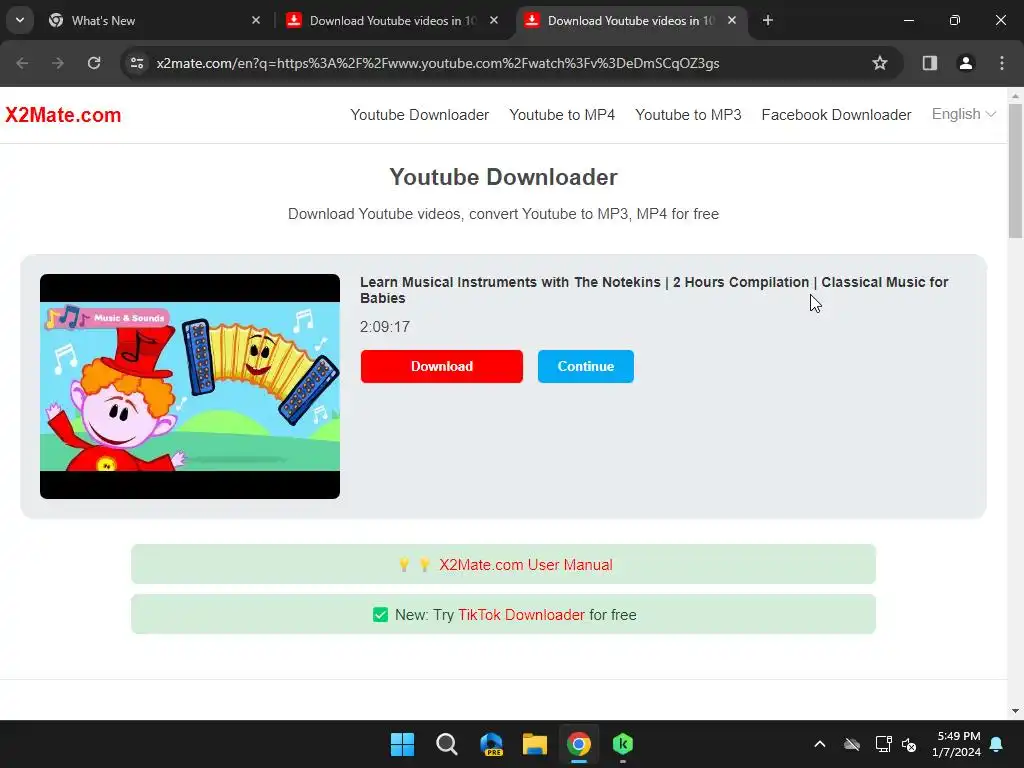Viewport: 1024px width, 768px height.
Task: Reload the current page
Action: [x=94, y=63]
